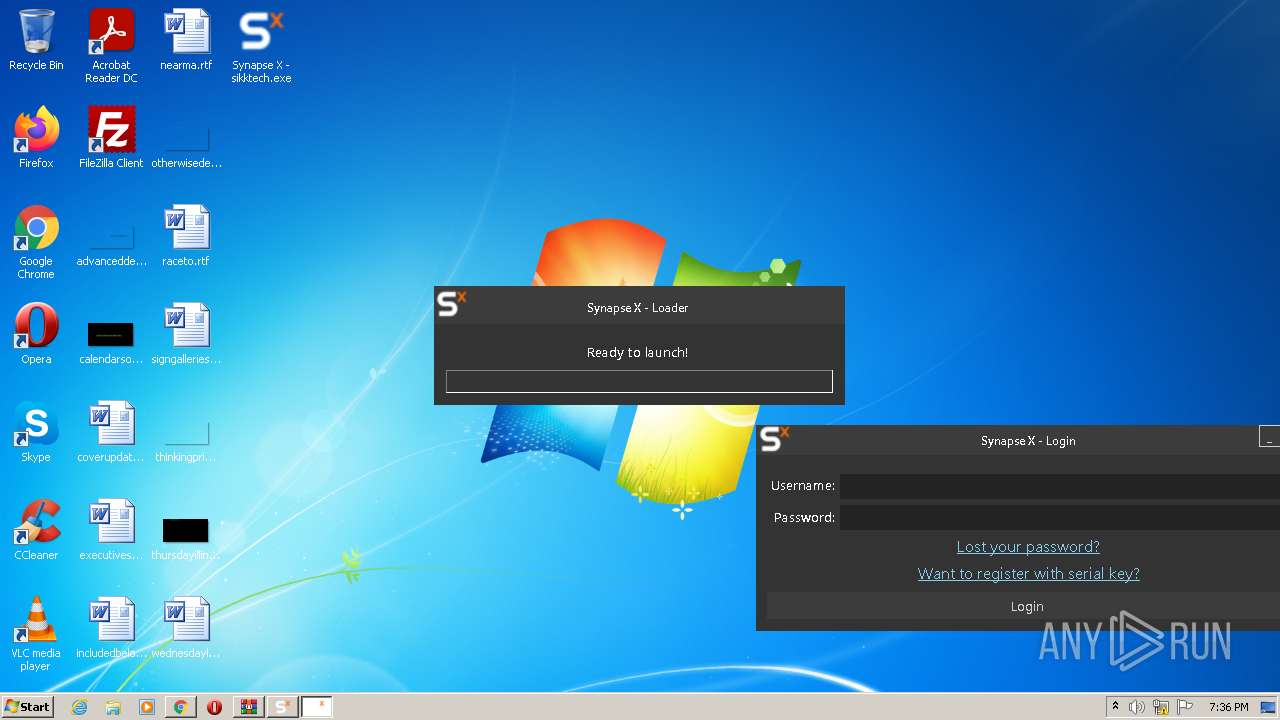
Task: Open Windows Media Player taskbar icon
Action: tap(147, 707)
